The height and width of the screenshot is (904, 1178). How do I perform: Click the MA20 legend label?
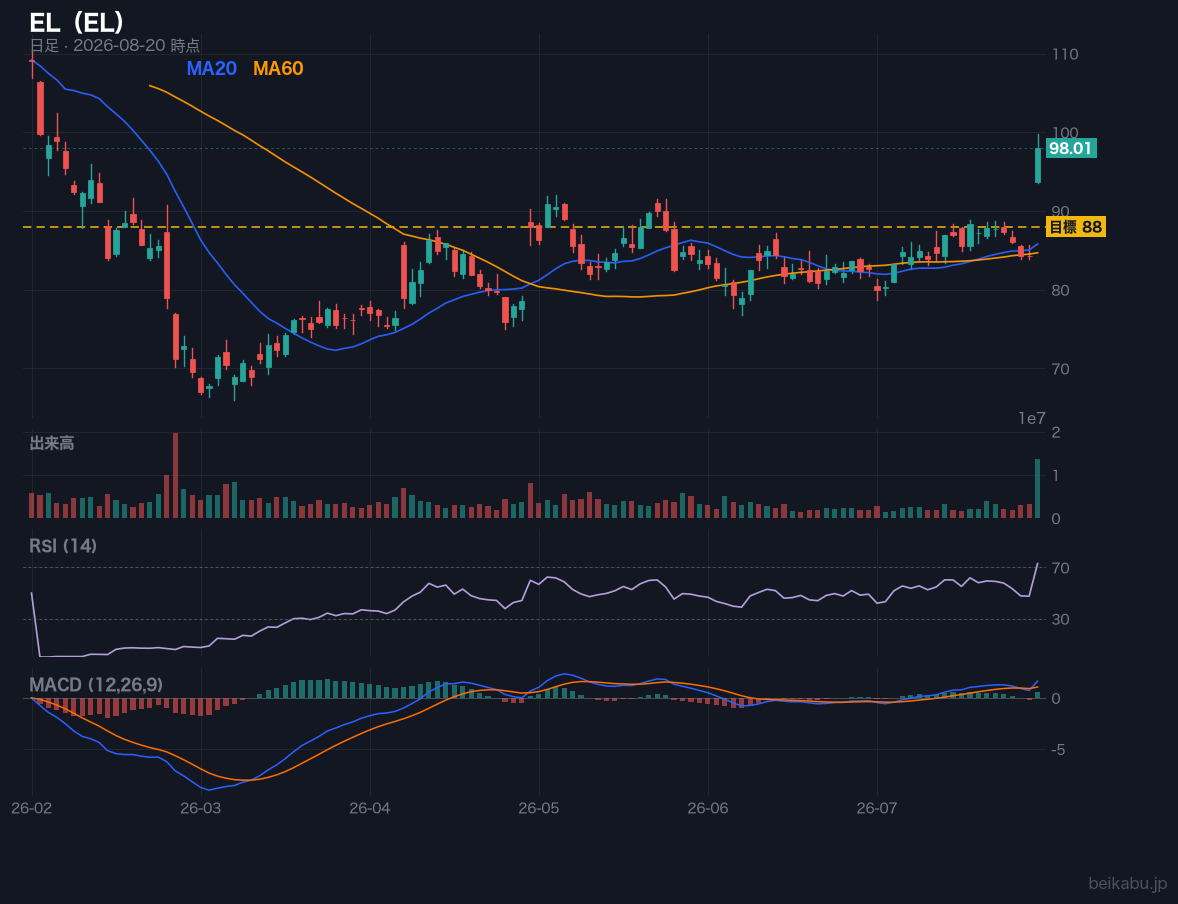211,68
